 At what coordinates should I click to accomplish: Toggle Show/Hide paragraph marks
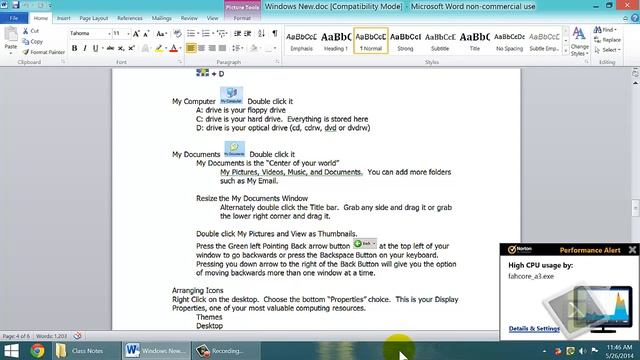[x=275, y=33]
